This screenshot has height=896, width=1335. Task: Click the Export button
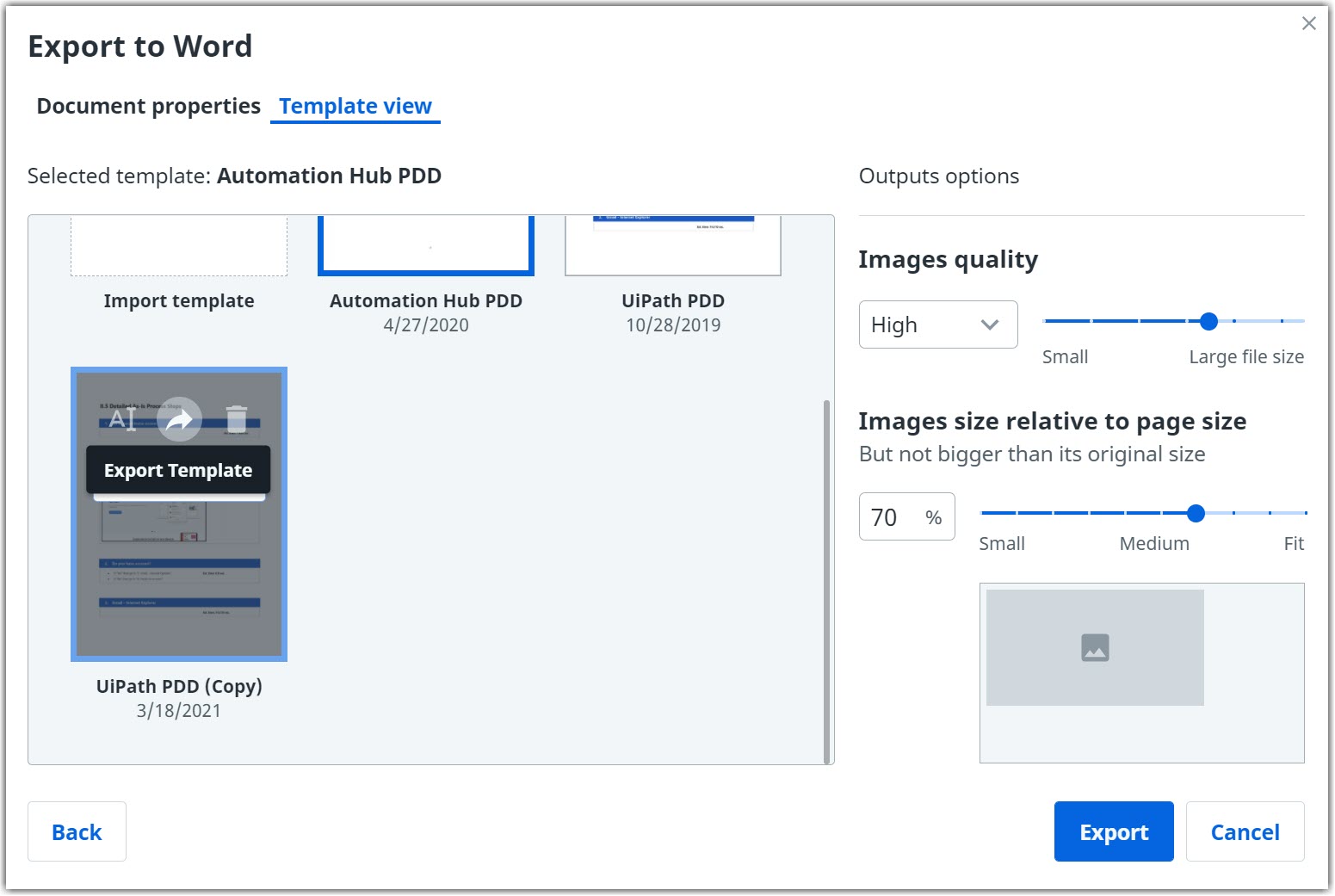pos(1114,831)
